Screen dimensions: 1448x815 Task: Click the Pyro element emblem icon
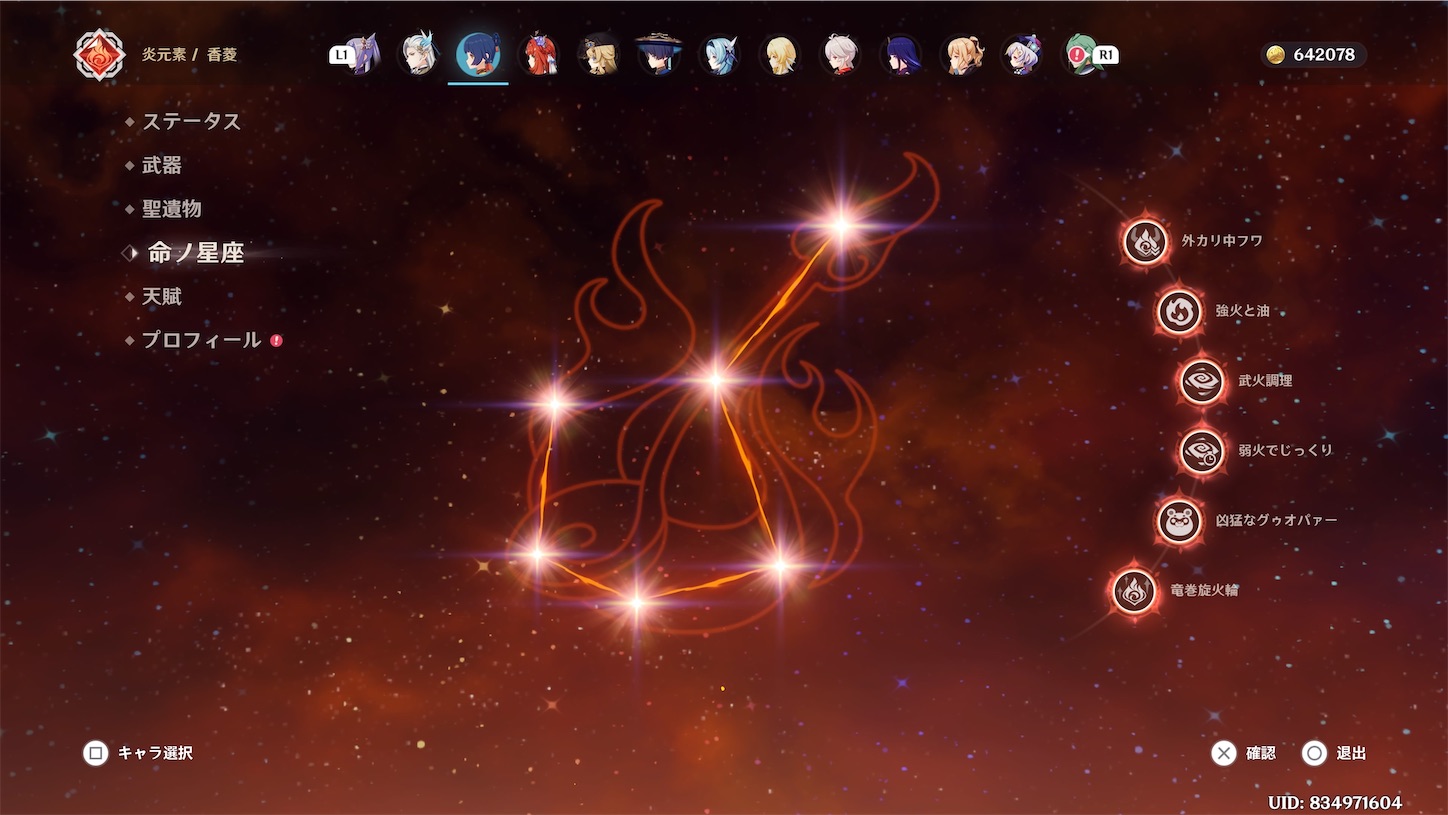click(99, 55)
